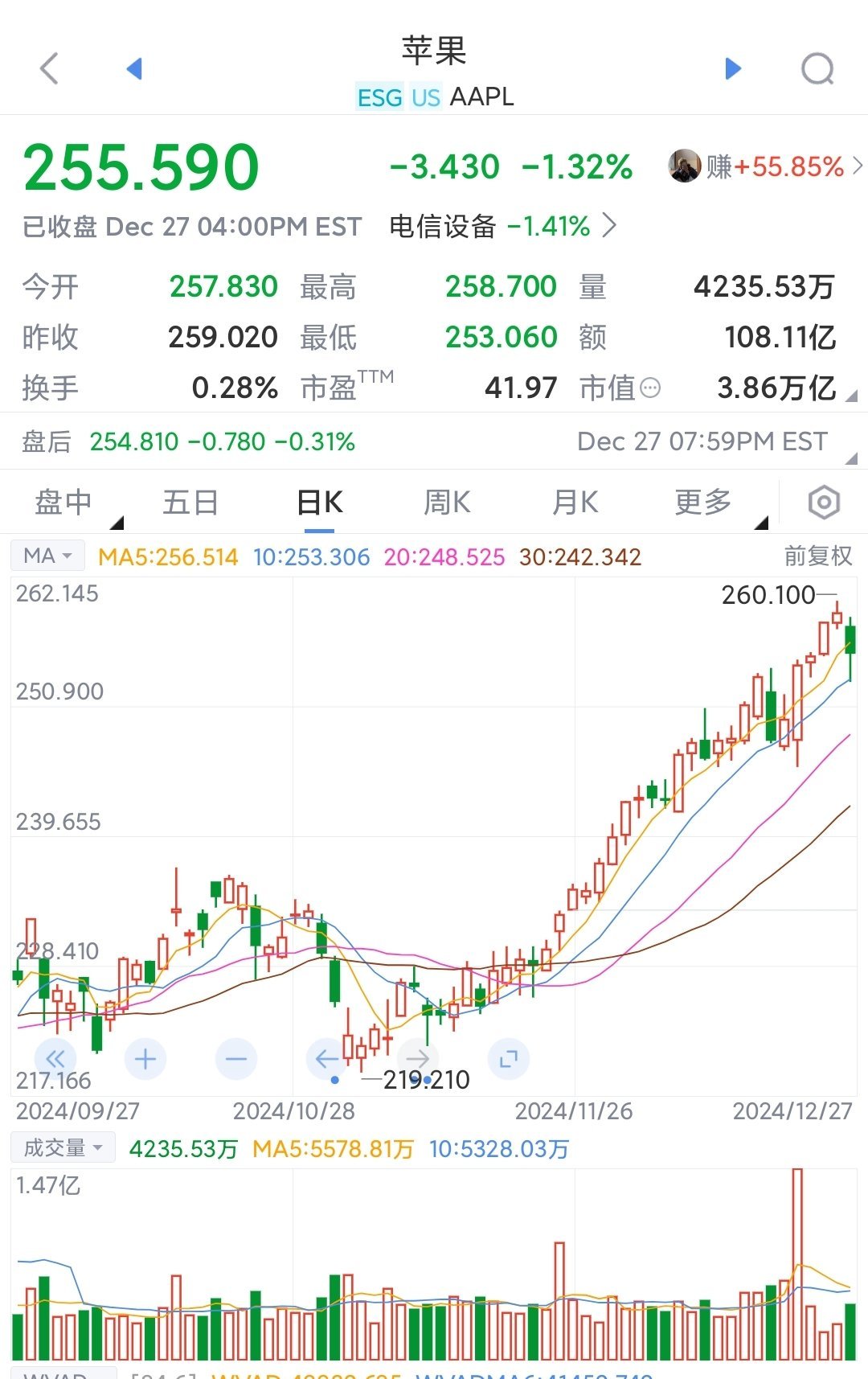The height and width of the screenshot is (1379, 868).
Task: Expand after-hours details triangle
Action: pos(851,458)
